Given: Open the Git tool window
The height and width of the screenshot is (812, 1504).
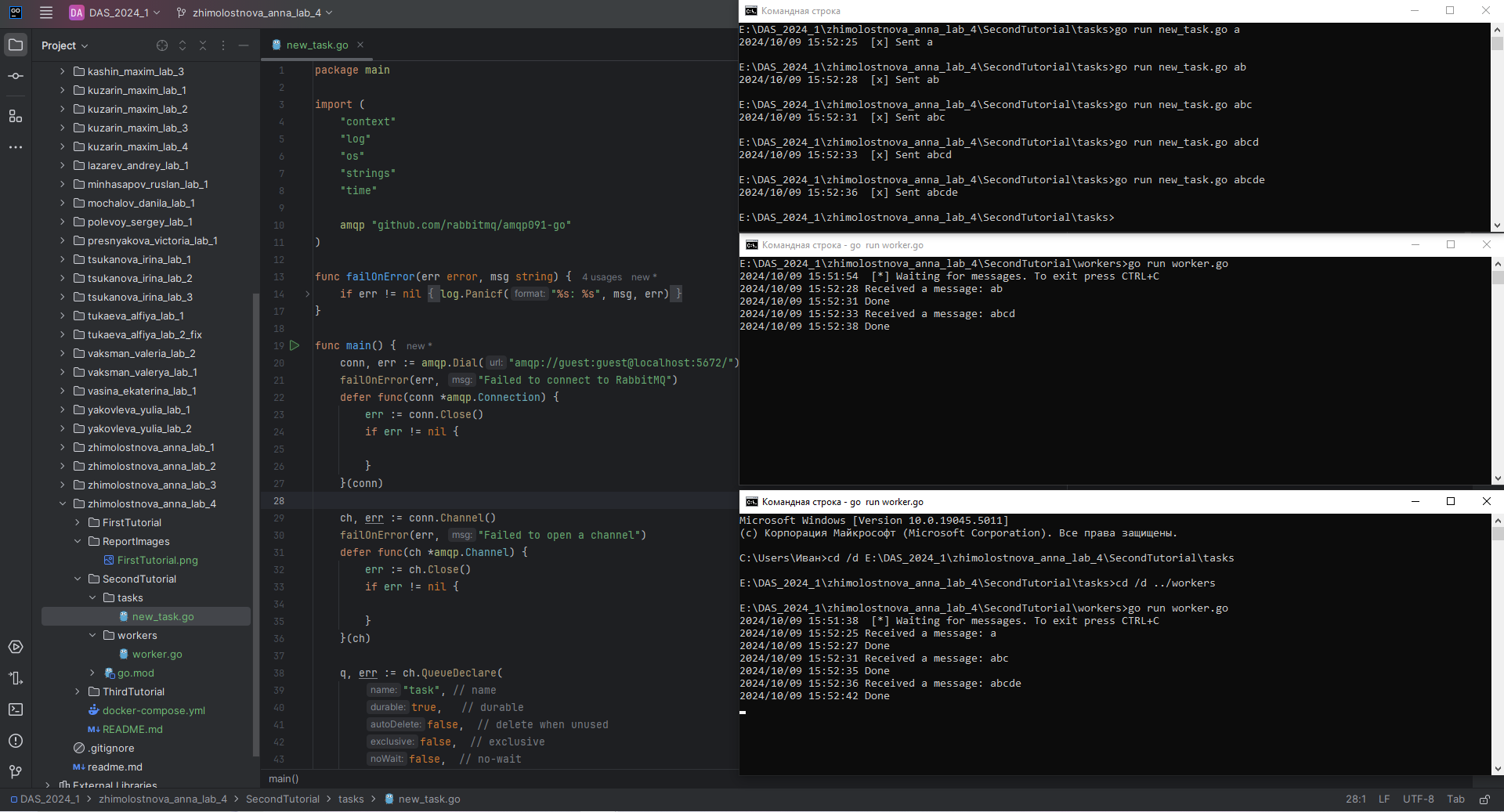Looking at the screenshot, I should point(16,772).
